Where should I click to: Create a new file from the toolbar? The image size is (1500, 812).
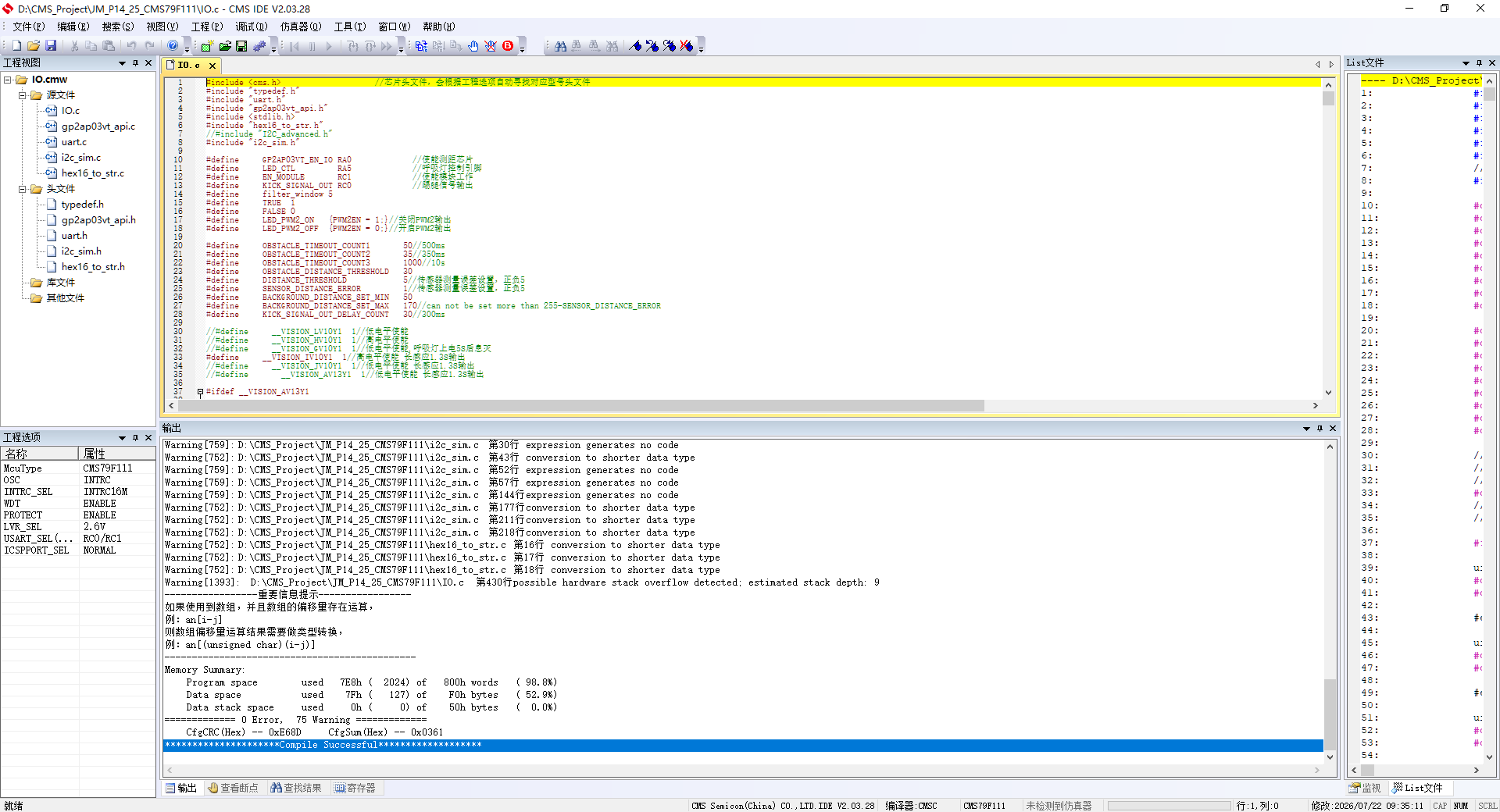tap(16, 46)
